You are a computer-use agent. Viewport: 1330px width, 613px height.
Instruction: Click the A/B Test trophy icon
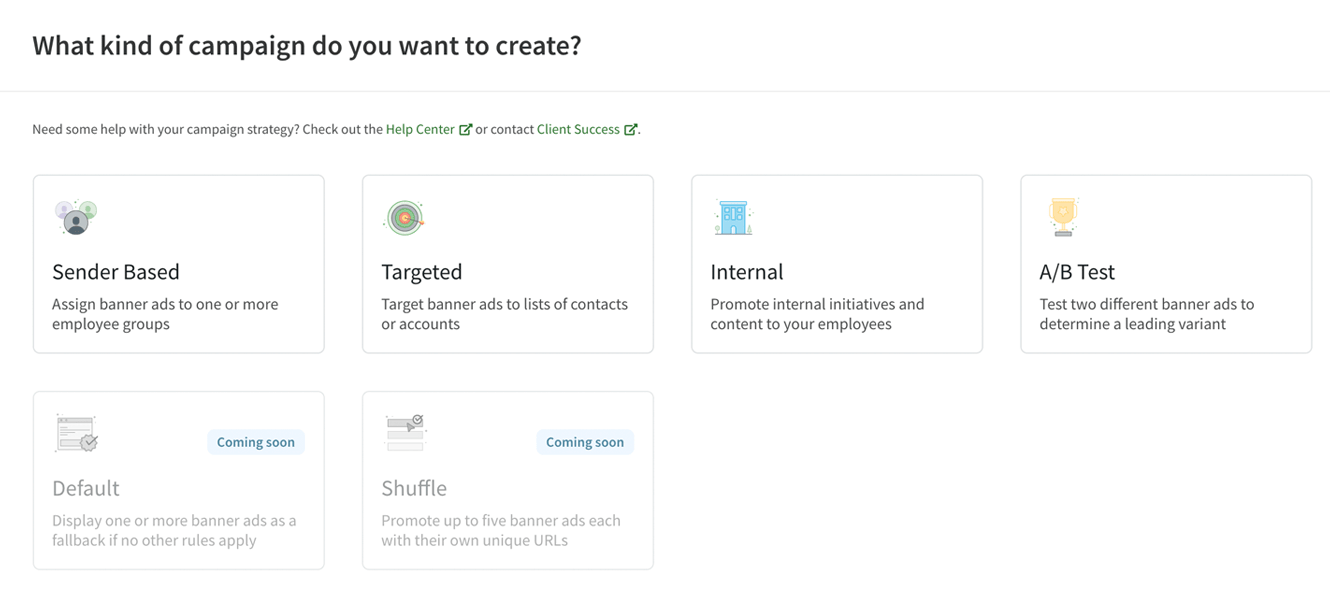click(x=1062, y=216)
